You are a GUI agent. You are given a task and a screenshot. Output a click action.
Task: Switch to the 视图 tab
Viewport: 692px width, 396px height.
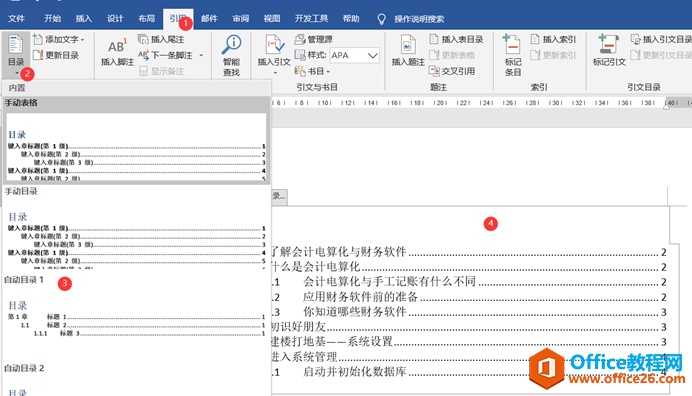[272, 19]
